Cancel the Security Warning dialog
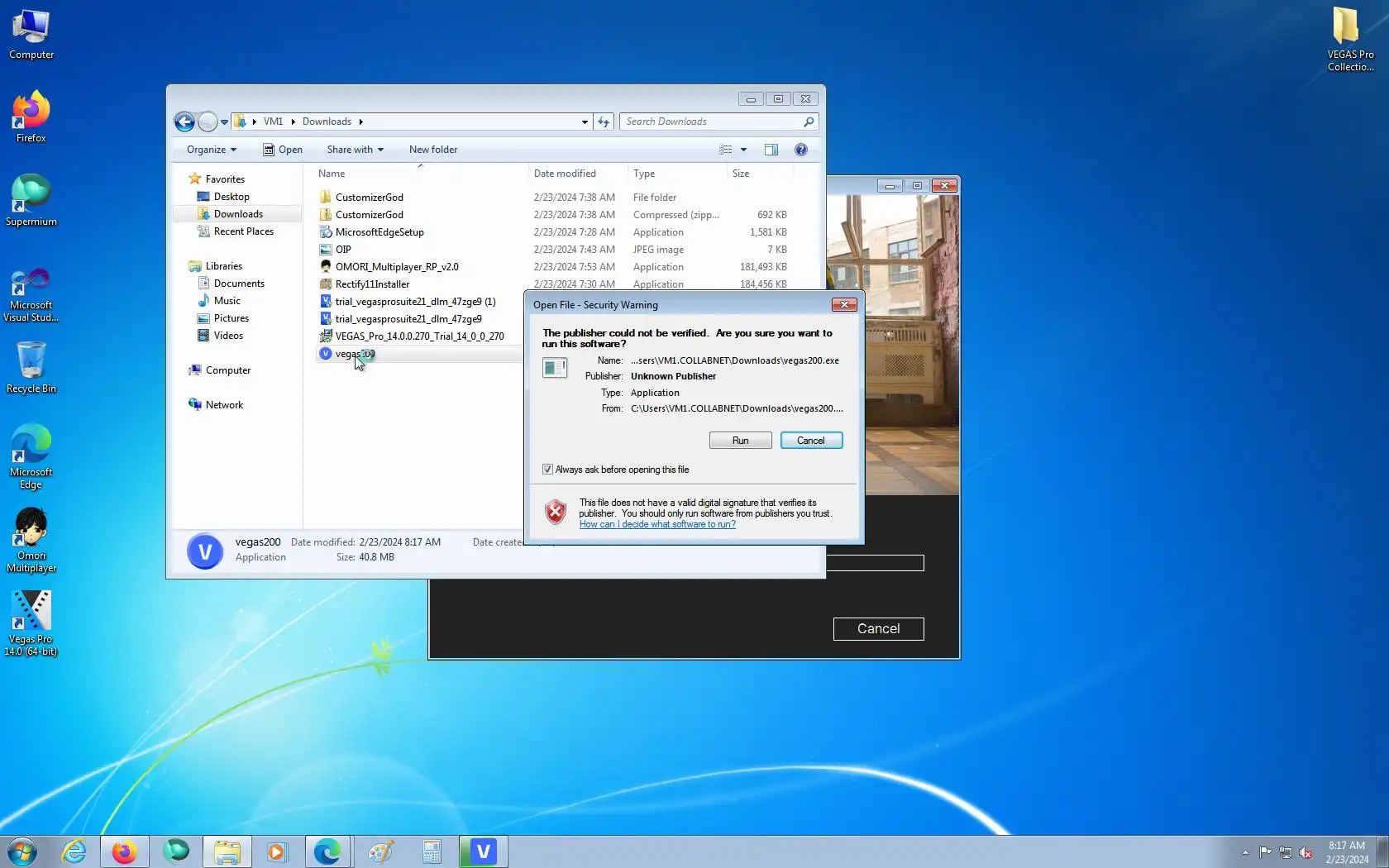 tap(811, 441)
